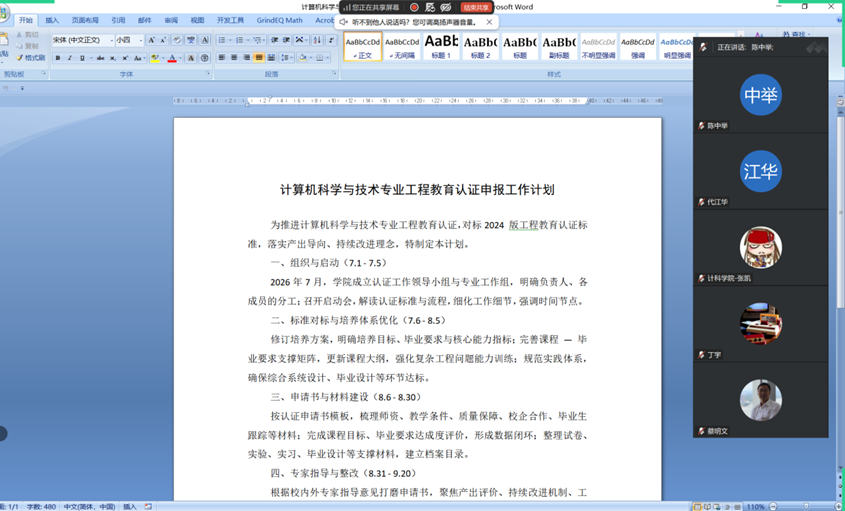Apply subscript formatting
Screen dimensions: 845x511
click(113, 58)
